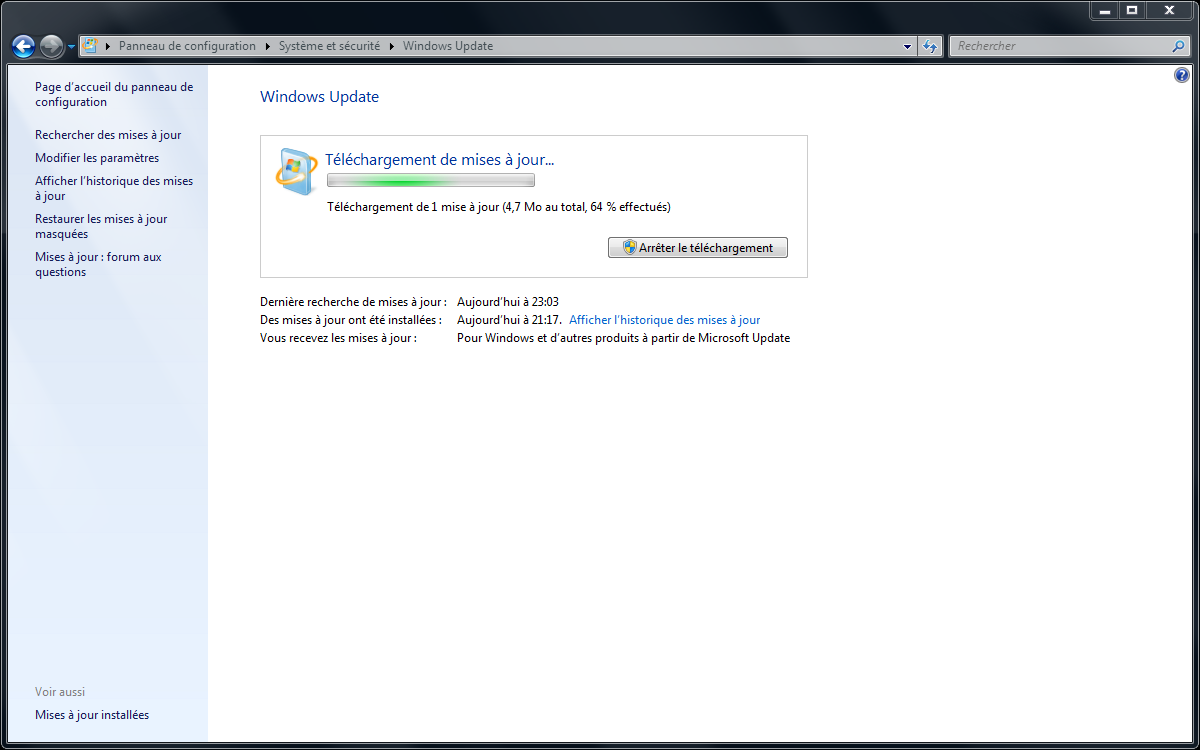Click the Control Panel icon in address bar
Screen dimensions: 1200x750
90,46
